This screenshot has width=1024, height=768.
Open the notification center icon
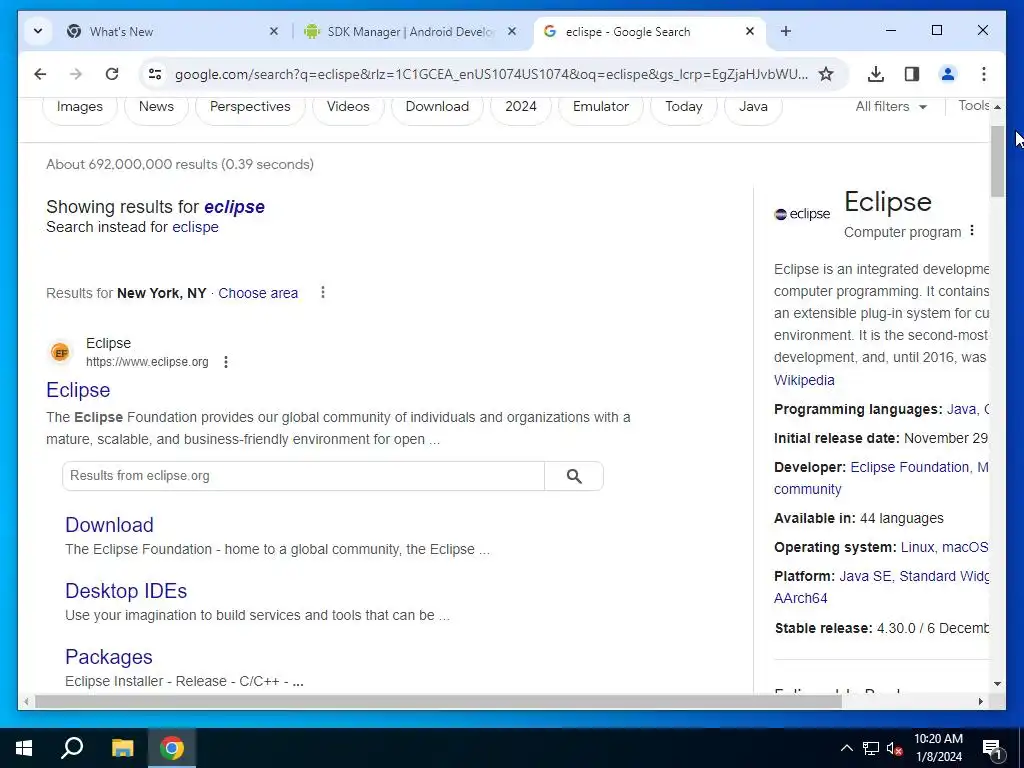pos(993,749)
